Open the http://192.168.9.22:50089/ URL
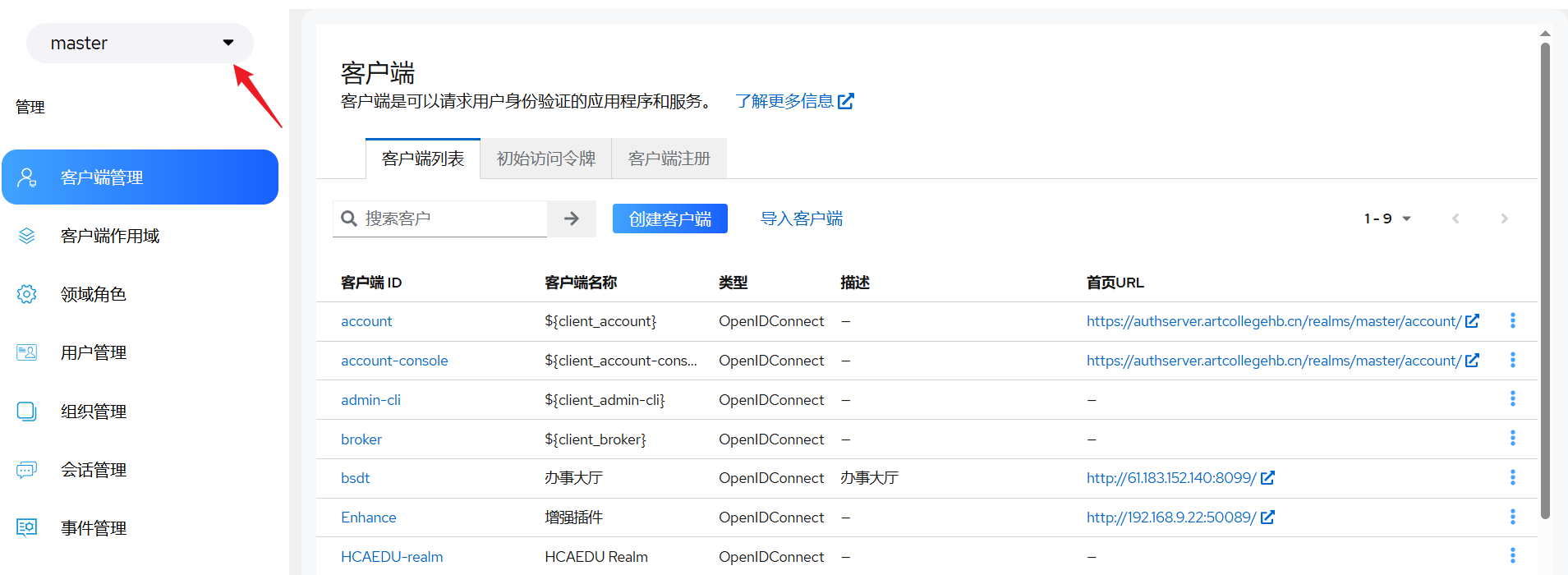The image size is (1568, 575). pos(1180,517)
